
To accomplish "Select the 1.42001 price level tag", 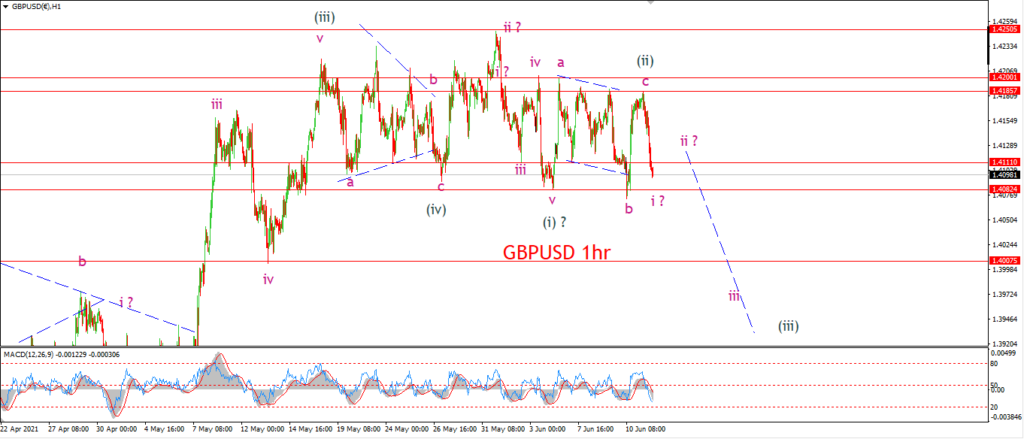I will [x=1002, y=77].
